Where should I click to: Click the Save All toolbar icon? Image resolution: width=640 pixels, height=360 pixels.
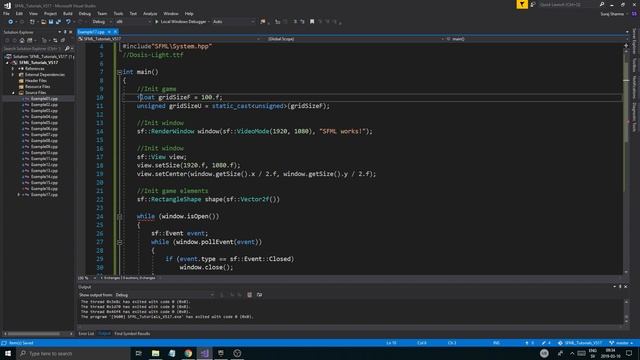pos(58,22)
